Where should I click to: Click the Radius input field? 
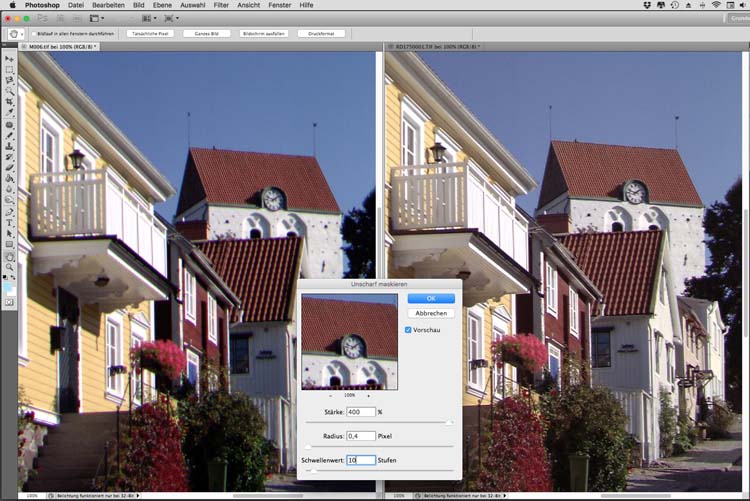[x=360, y=435]
